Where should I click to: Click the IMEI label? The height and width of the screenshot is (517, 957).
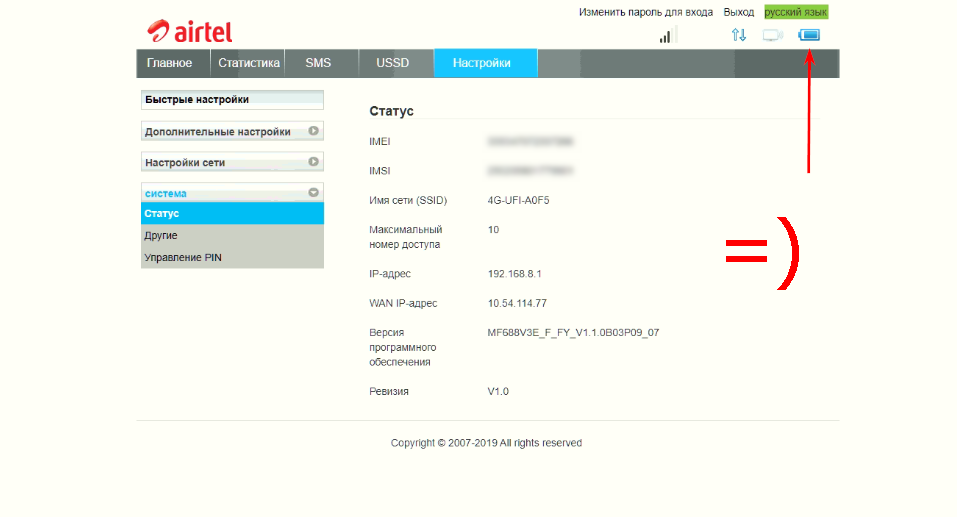coord(380,142)
